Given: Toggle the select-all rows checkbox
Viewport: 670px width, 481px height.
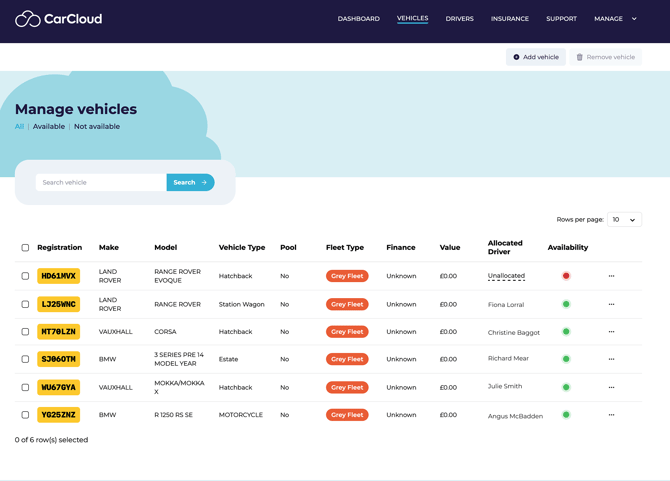Looking at the screenshot, I should click(x=25, y=248).
